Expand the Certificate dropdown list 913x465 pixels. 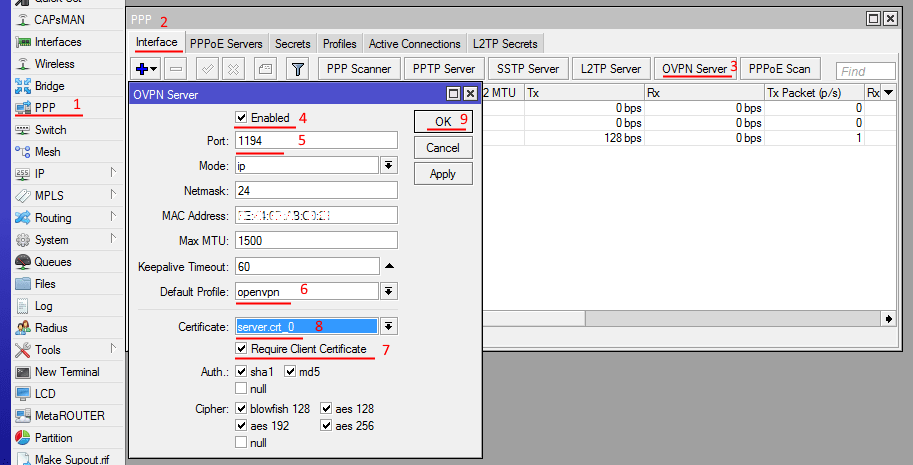click(x=389, y=326)
